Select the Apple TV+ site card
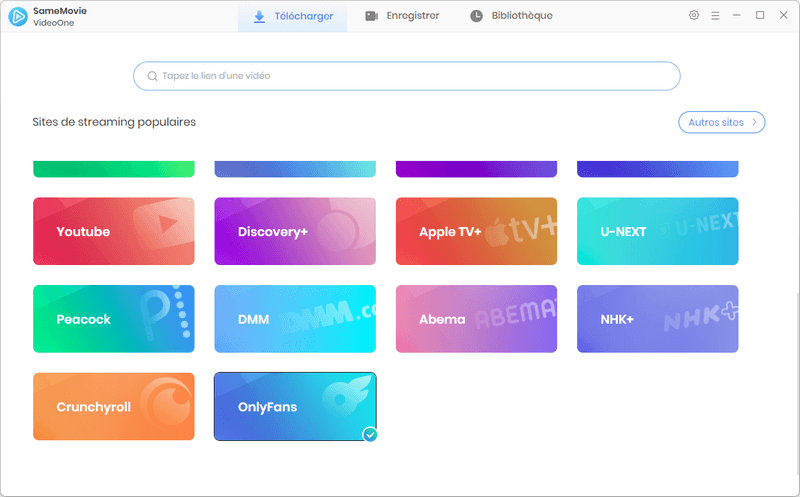800x497 pixels. 476,231
